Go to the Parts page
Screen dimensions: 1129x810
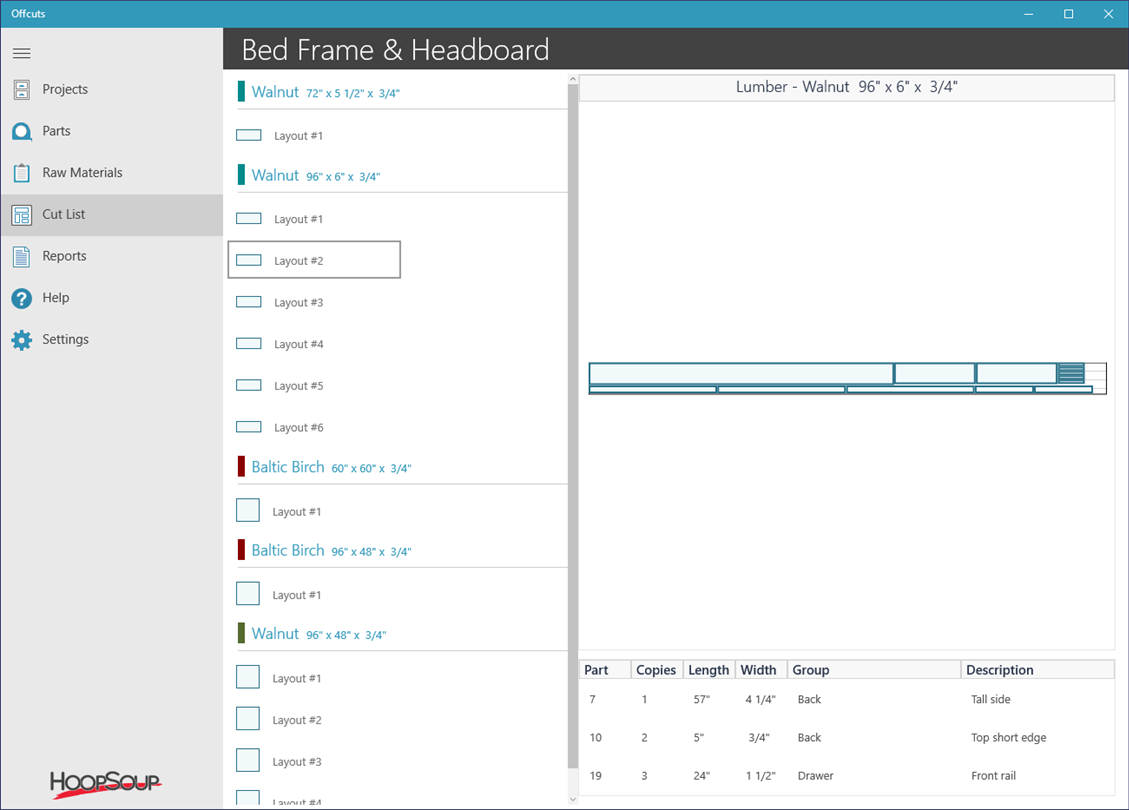coord(112,131)
